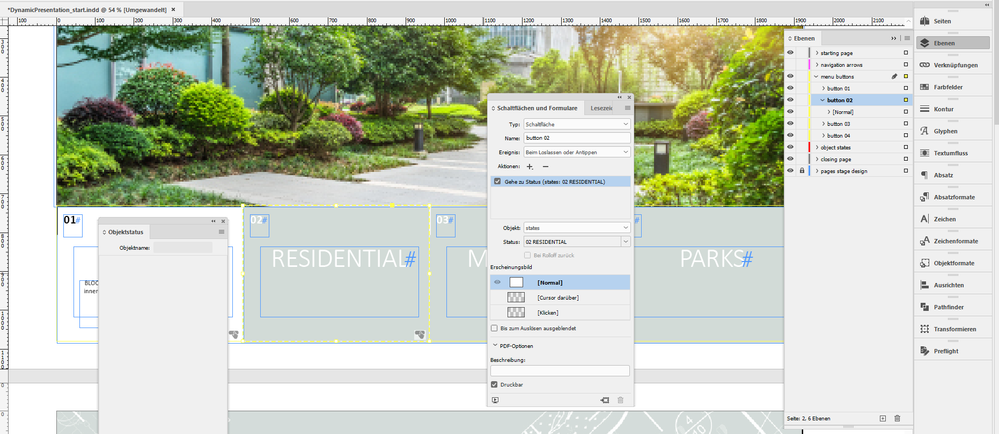Click the Beschreibung text field
This screenshot has width=999, height=434.
tap(560, 371)
